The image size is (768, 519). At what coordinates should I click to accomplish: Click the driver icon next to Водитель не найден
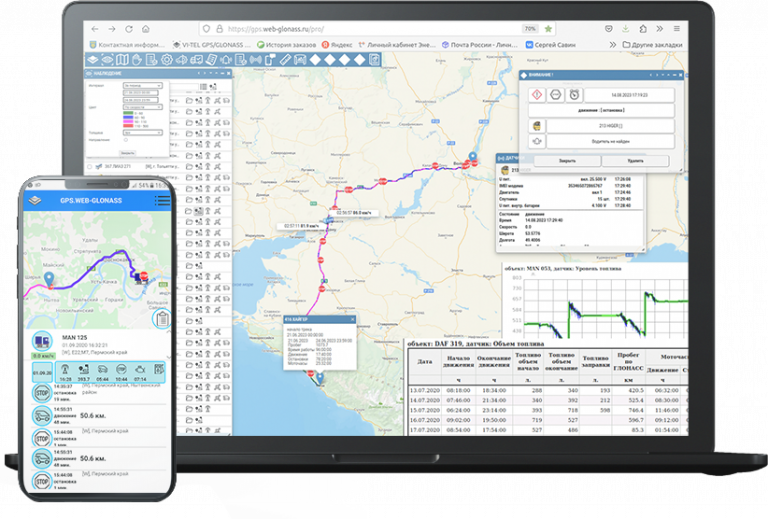tap(537, 142)
